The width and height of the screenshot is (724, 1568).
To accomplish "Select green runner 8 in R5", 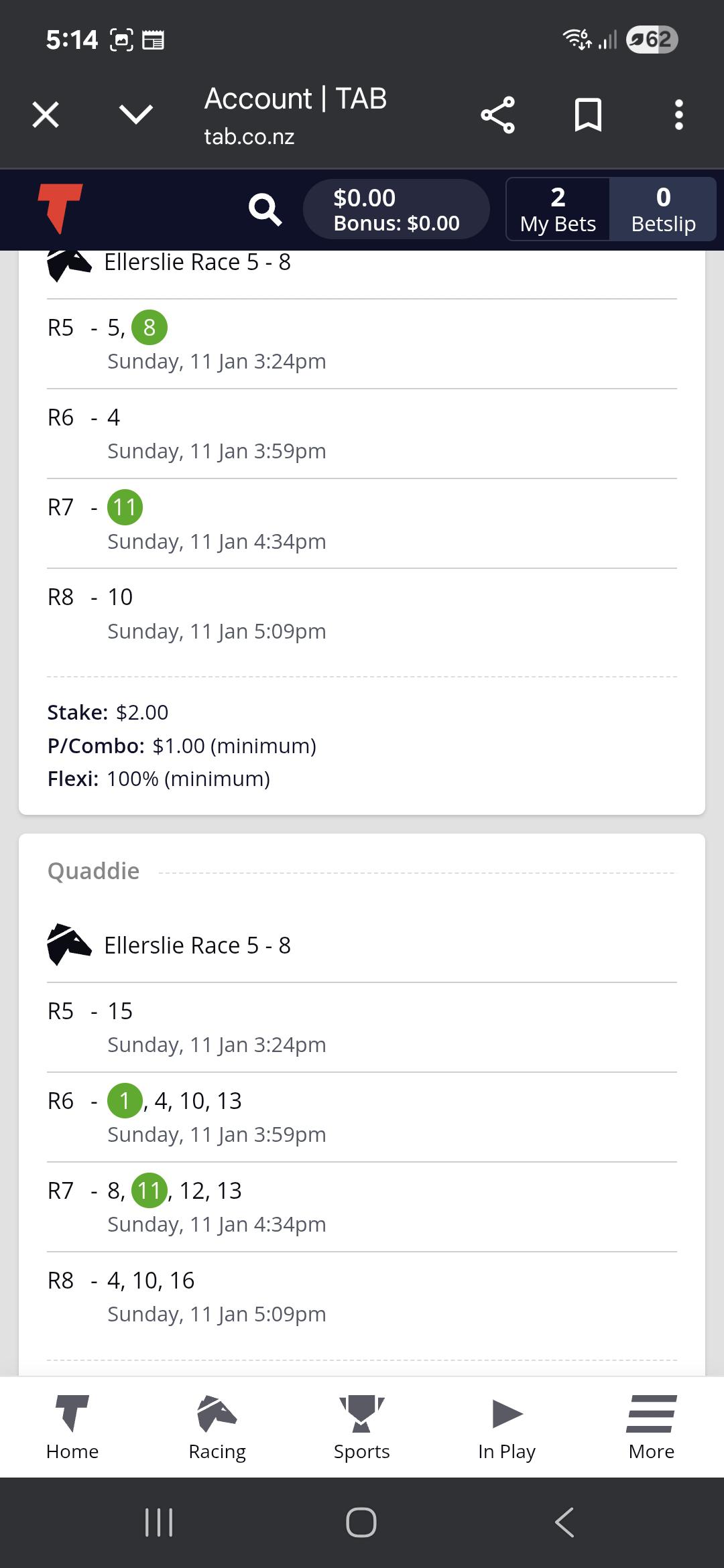I will pos(149,328).
